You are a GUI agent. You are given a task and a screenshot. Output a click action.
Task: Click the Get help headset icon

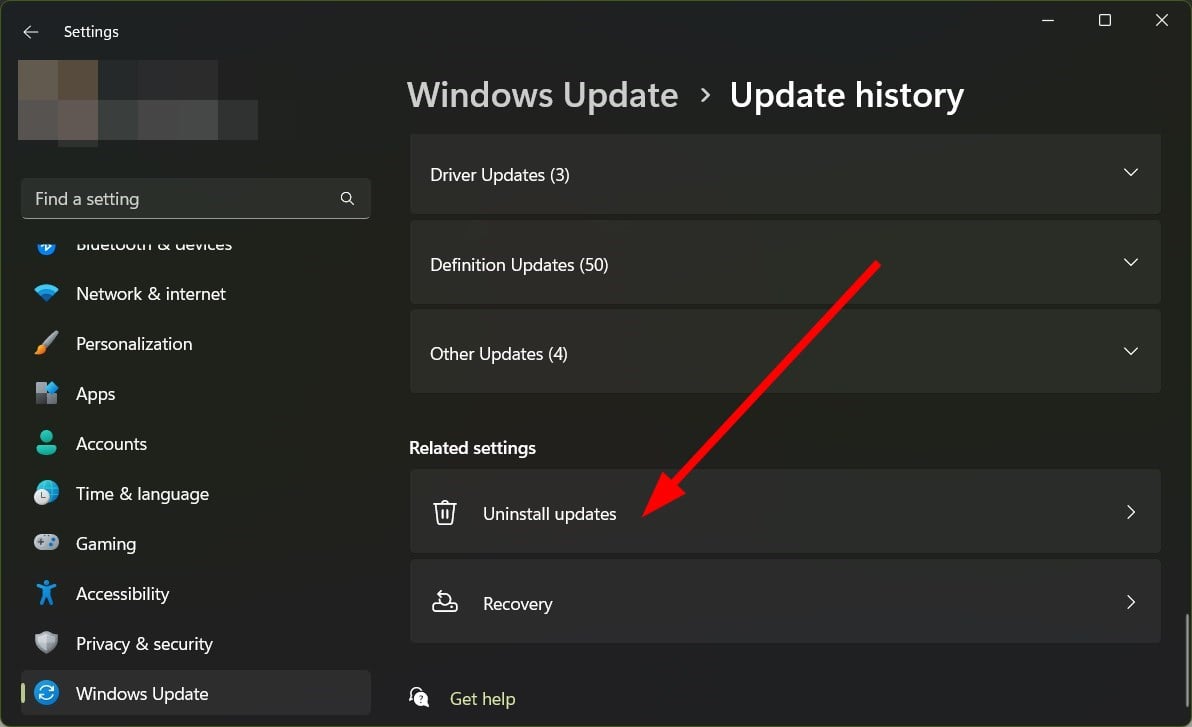(x=420, y=697)
